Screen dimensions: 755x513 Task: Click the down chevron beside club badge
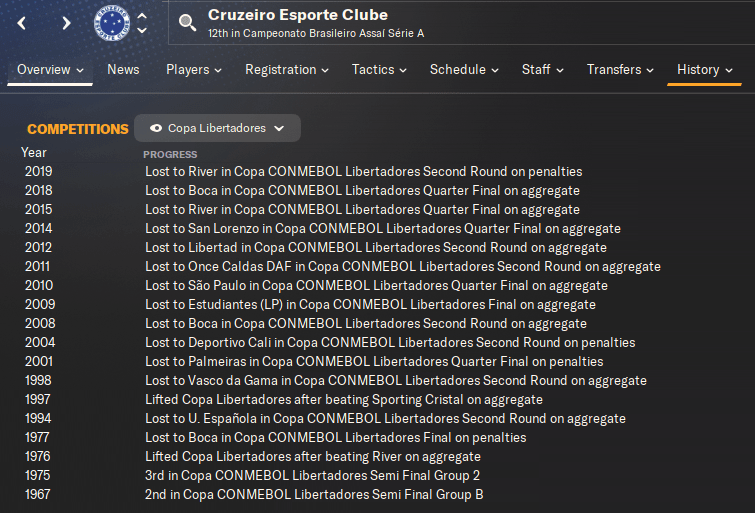142,31
